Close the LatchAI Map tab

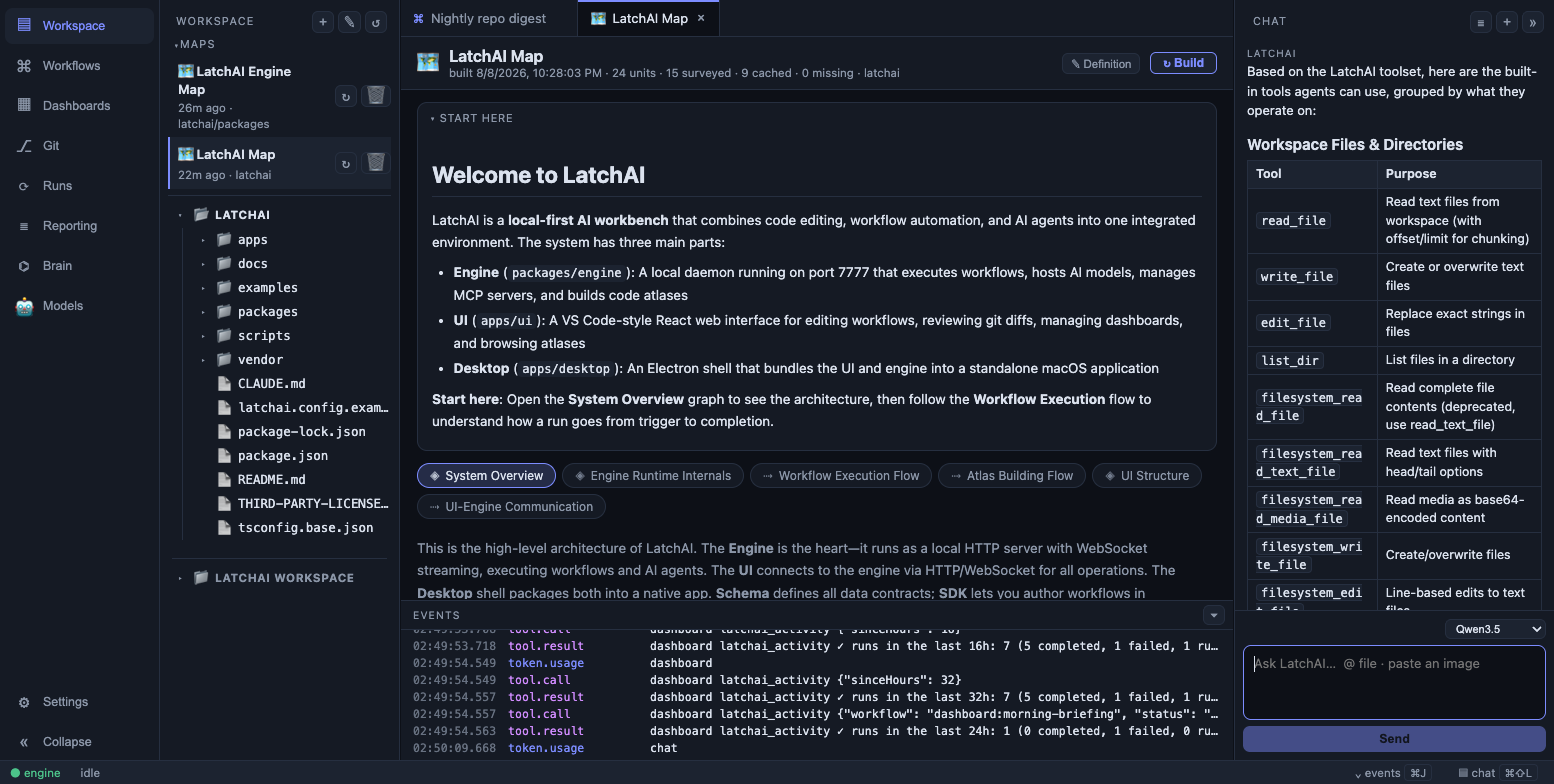(701, 18)
